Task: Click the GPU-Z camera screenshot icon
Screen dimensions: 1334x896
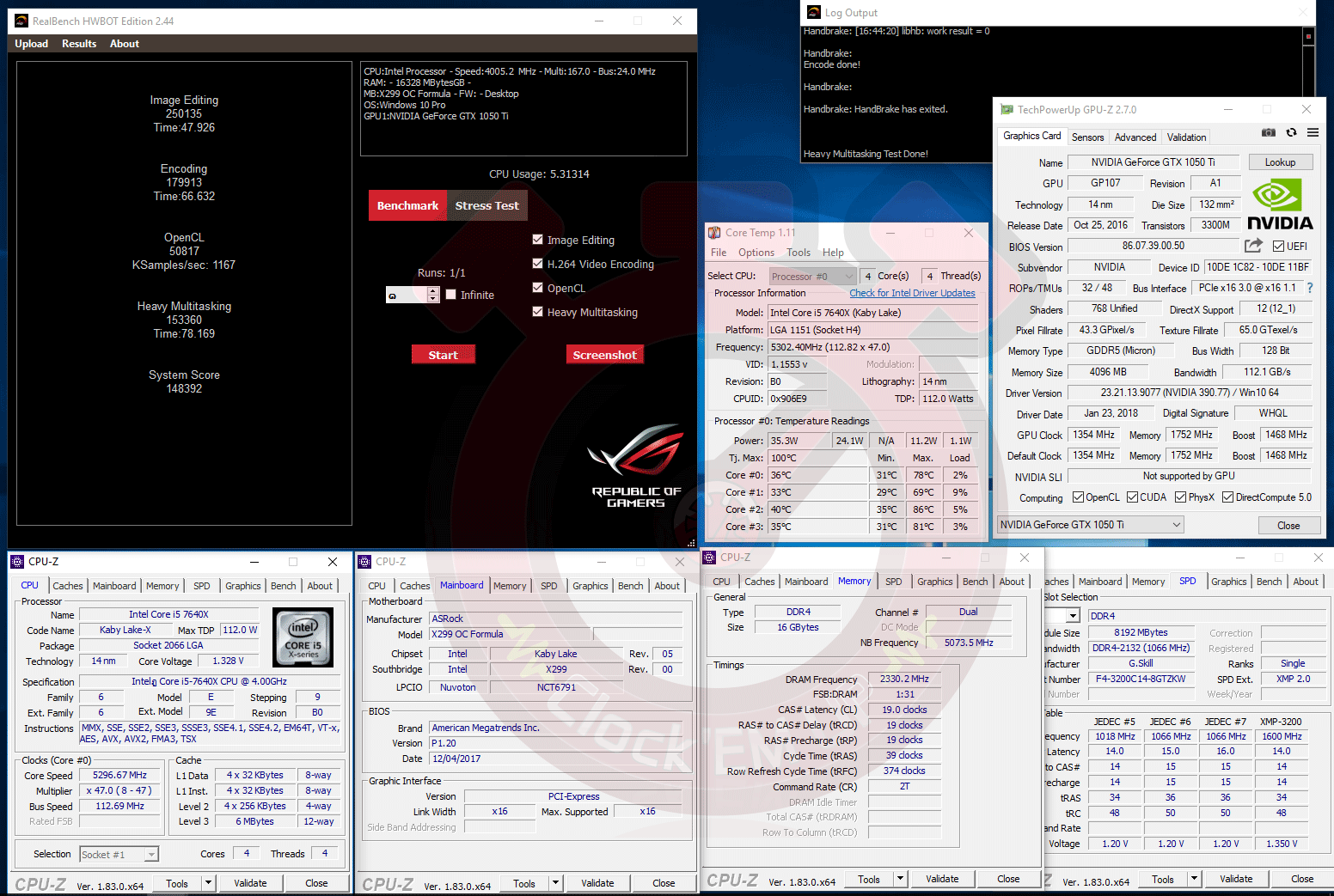Action: click(x=1268, y=133)
